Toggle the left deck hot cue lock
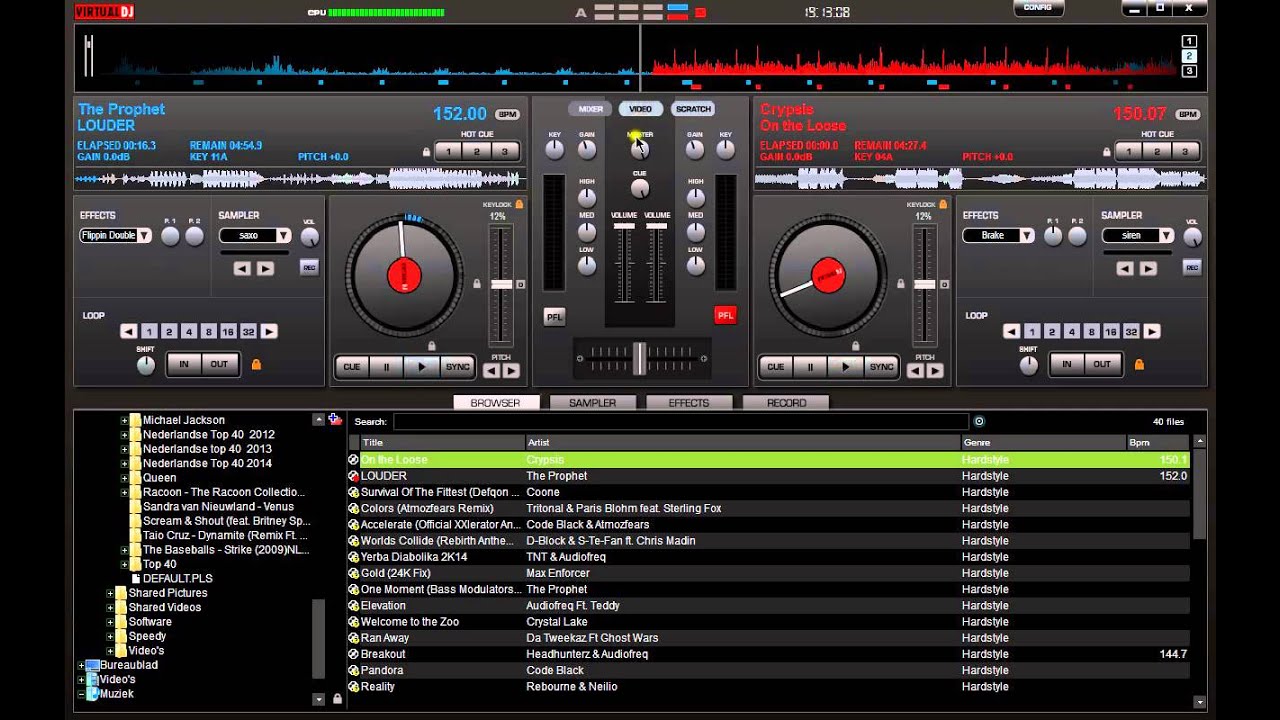The image size is (1280, 720). tap(426, 152)
